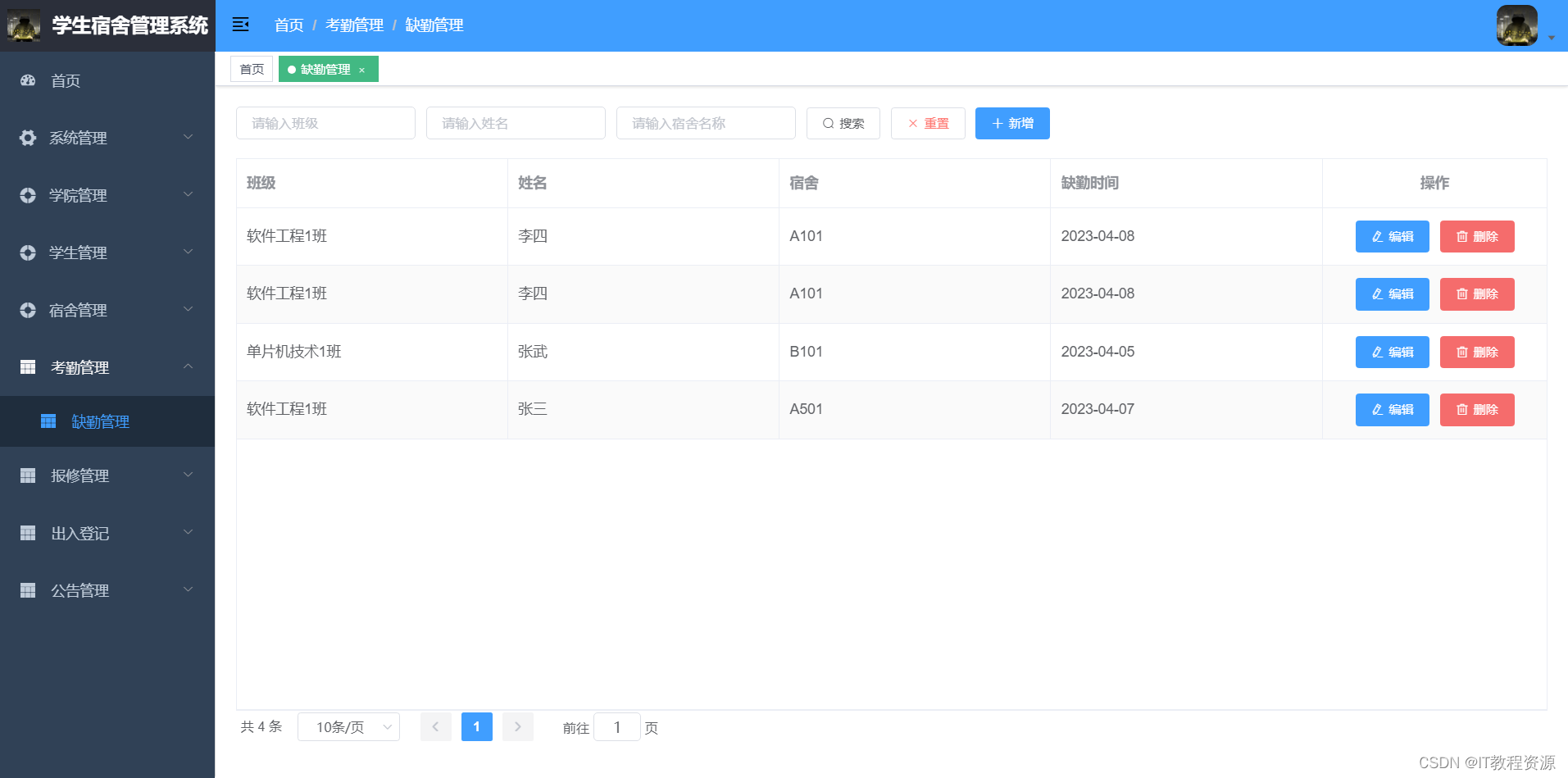Expand the 学生管理 menu chevron
This screenshot has width=1568, height=778.
[188, 252]
